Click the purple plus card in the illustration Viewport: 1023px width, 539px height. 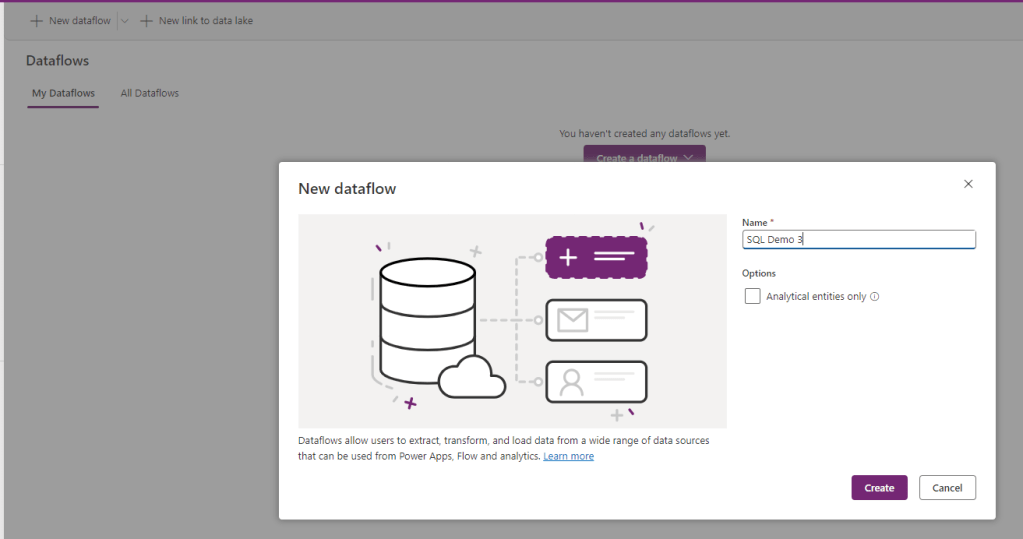pyautogui.click(x=596, y=257)
